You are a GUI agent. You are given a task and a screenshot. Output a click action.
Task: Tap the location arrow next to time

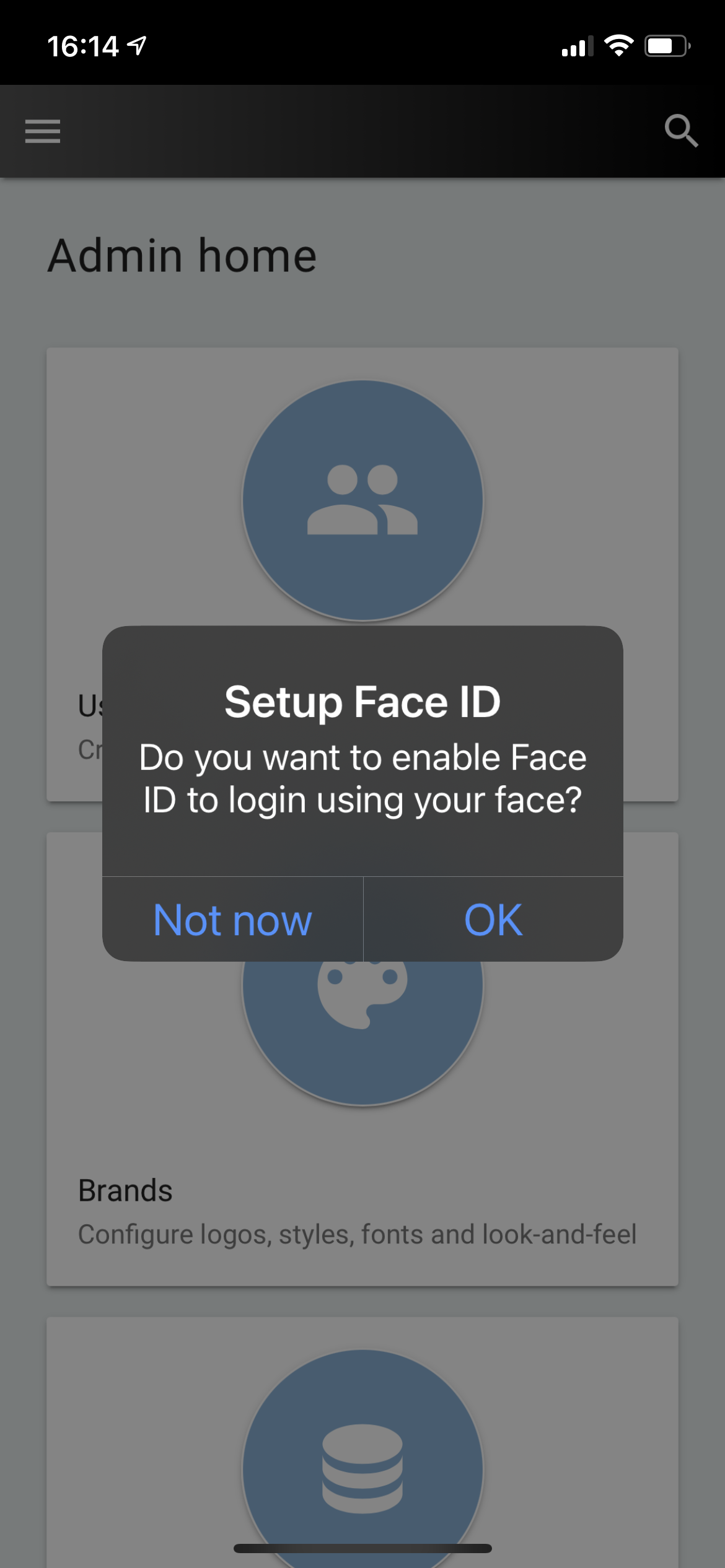click(137, 46)
